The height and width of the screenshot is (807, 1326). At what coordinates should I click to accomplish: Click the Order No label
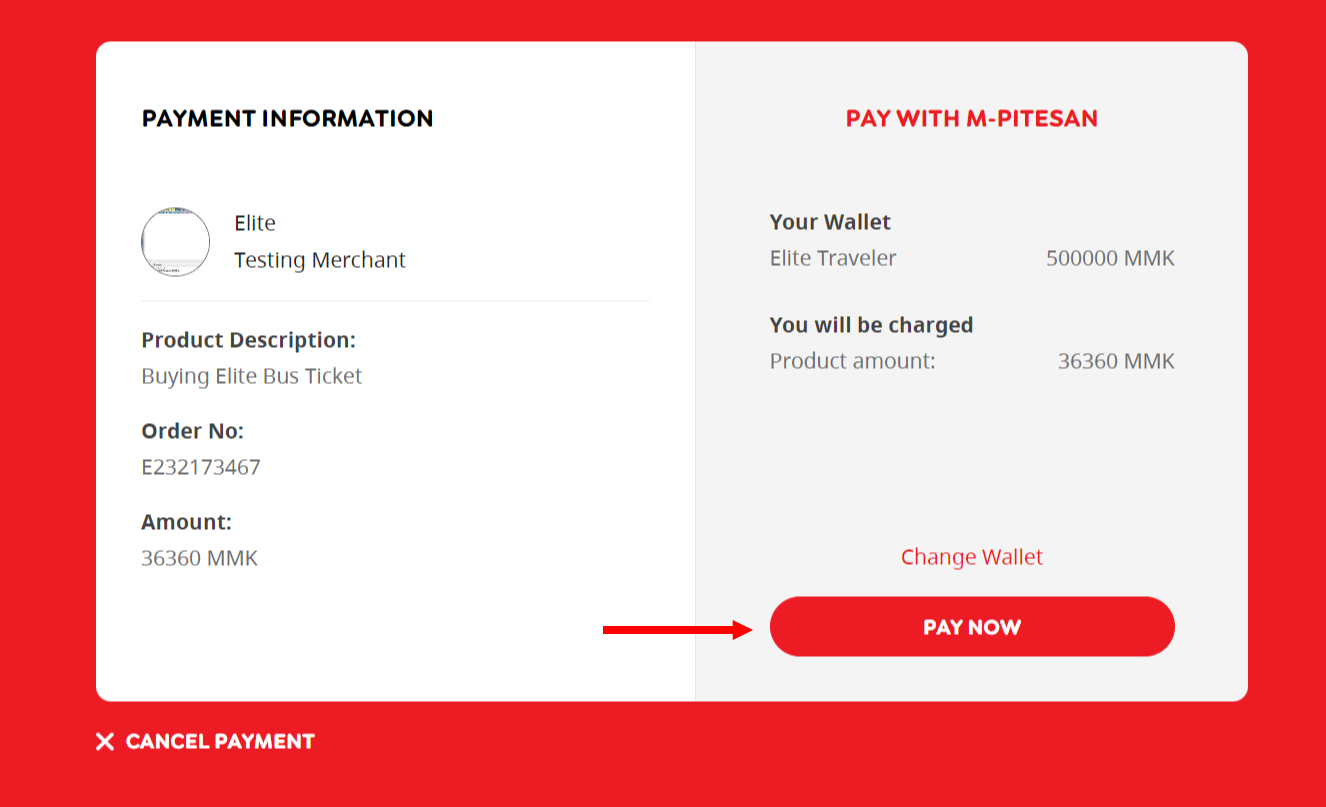[x=192, y=431]
